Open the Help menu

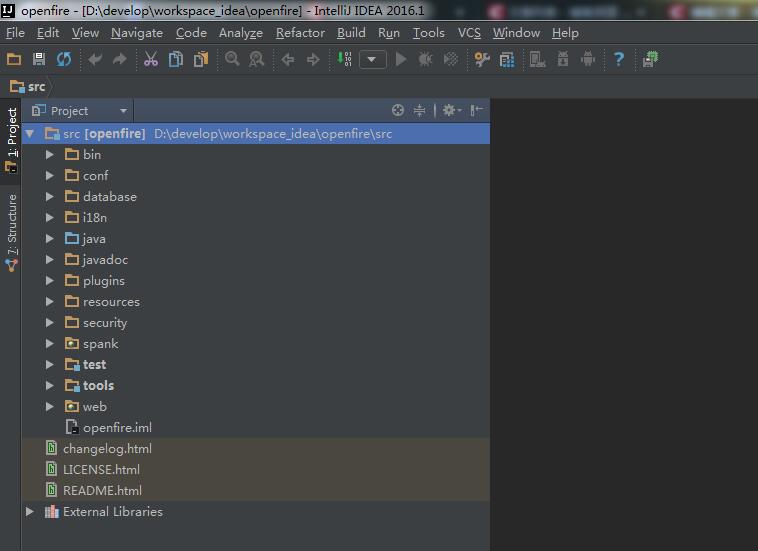point(565,33)
